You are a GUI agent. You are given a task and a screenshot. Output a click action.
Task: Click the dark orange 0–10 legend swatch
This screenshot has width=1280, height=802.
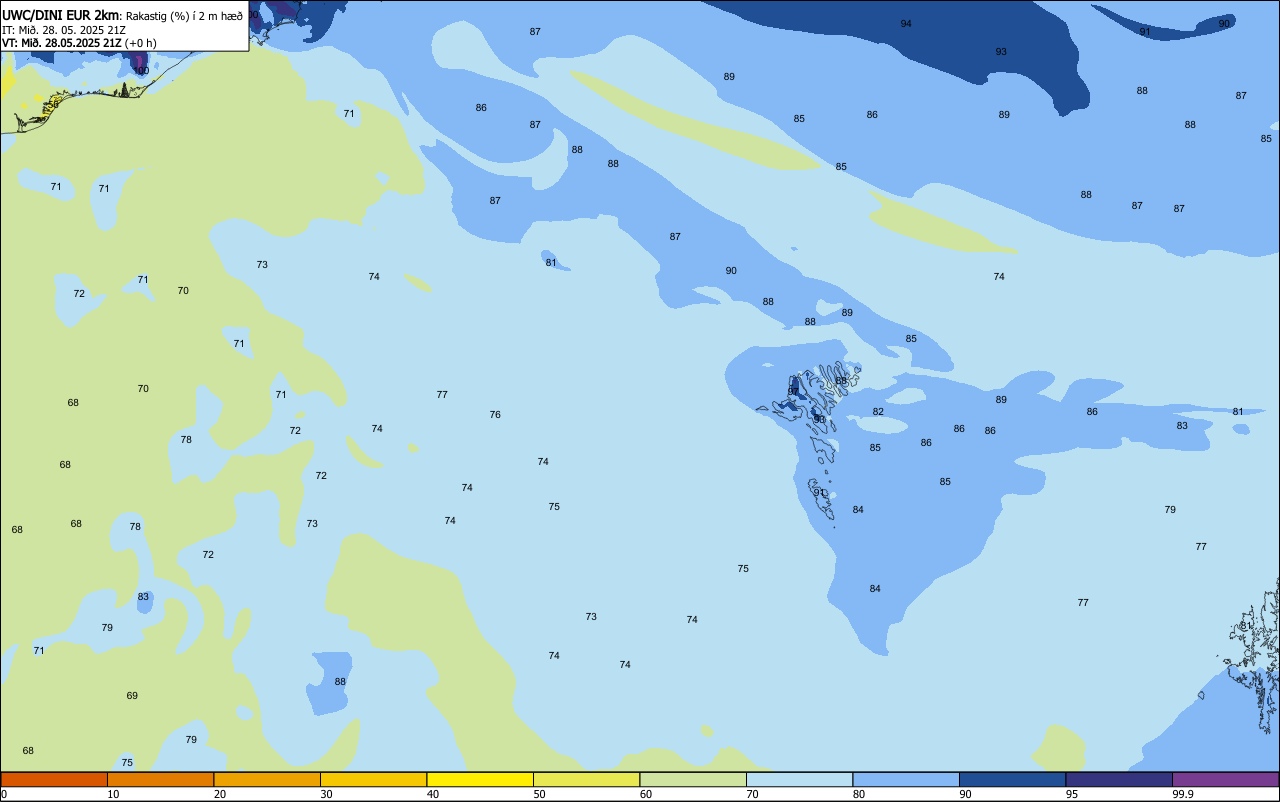coord(54,779)
